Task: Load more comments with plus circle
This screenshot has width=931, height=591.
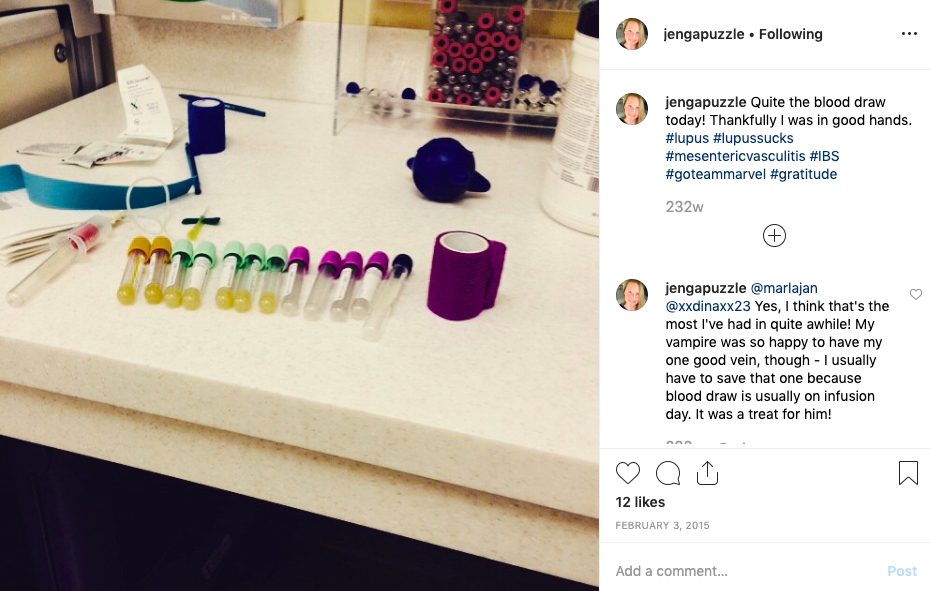Action: click(x=774, y=236)
